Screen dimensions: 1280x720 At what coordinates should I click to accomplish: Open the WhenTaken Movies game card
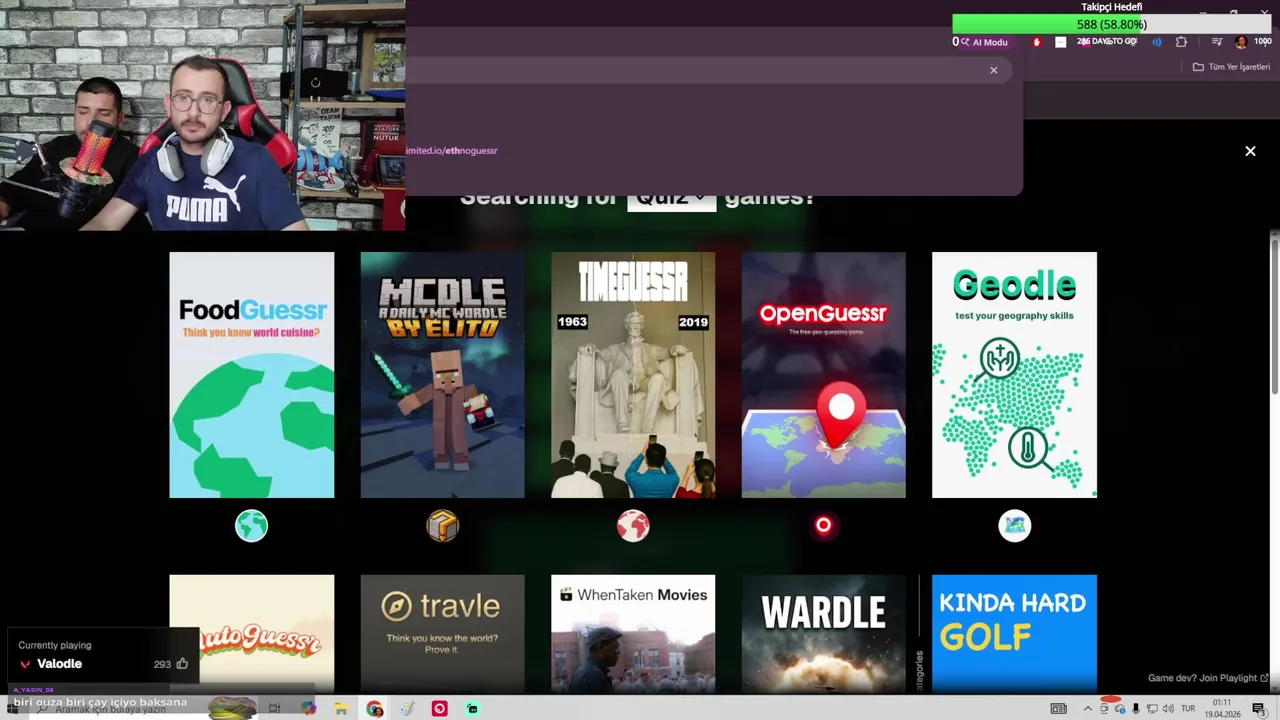pos(633,634)
